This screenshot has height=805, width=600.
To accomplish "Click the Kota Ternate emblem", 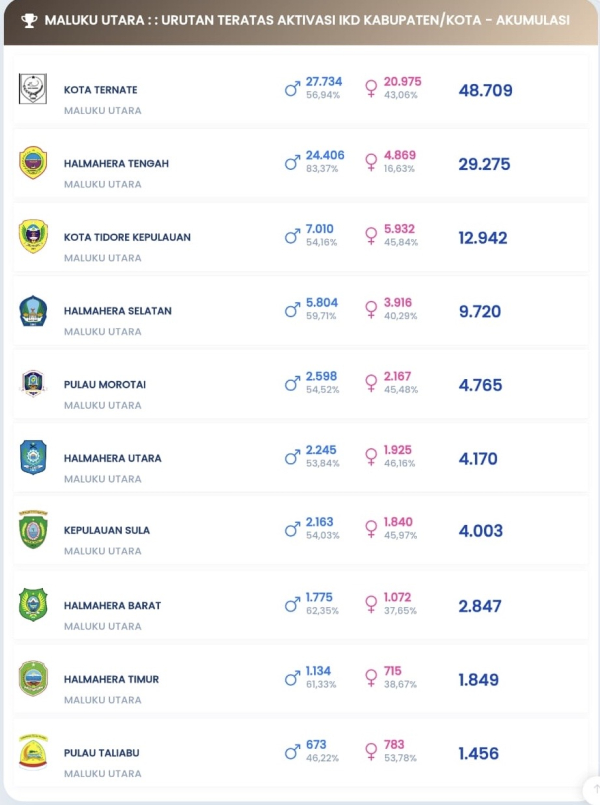I will (33, 89).
